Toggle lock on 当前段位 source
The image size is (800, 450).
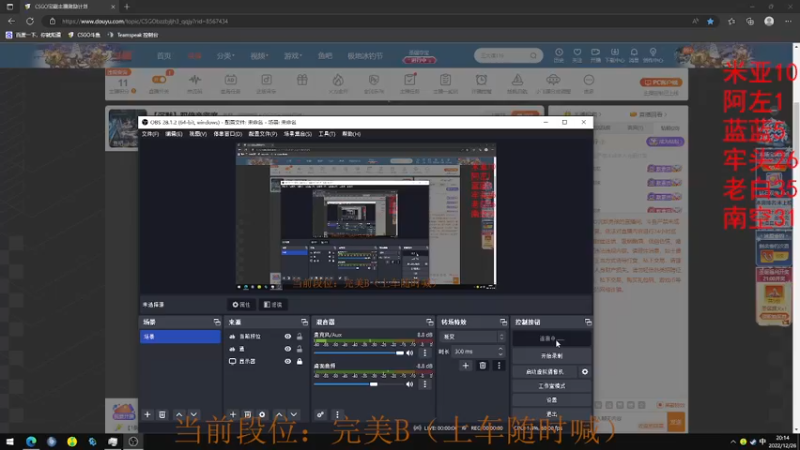click(x=299, y=337)
